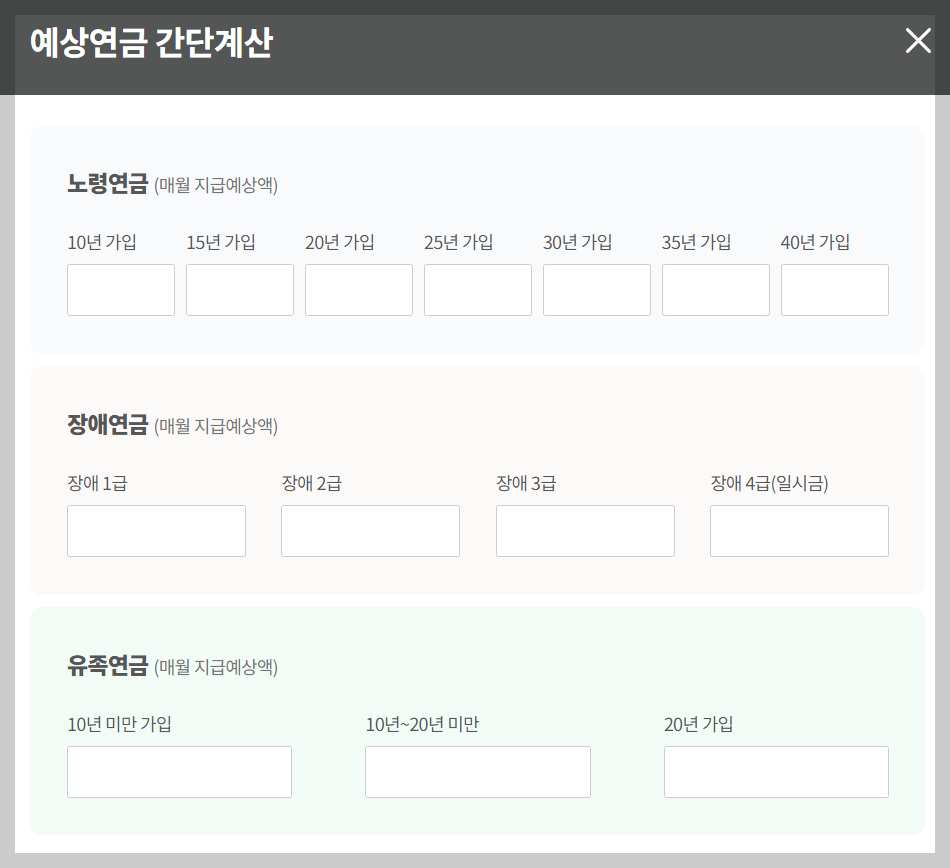The width and height of the screenshot is (950, 868).
Task: Click the 노령연금 section heading
Action: pos(107,184)
